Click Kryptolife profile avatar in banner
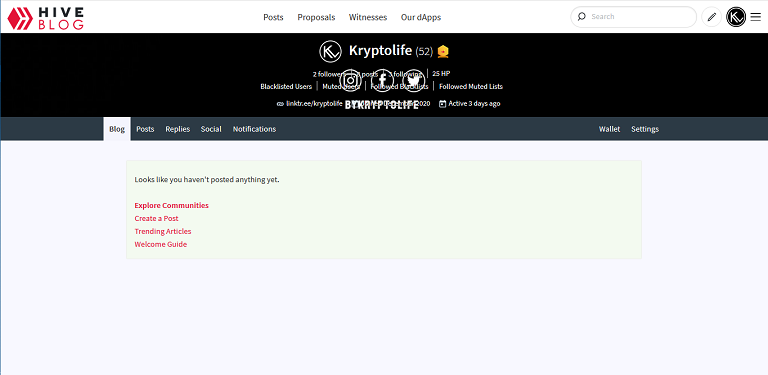Screen dimensions: 768x375 pyautogui.click(x=330, y=51)
